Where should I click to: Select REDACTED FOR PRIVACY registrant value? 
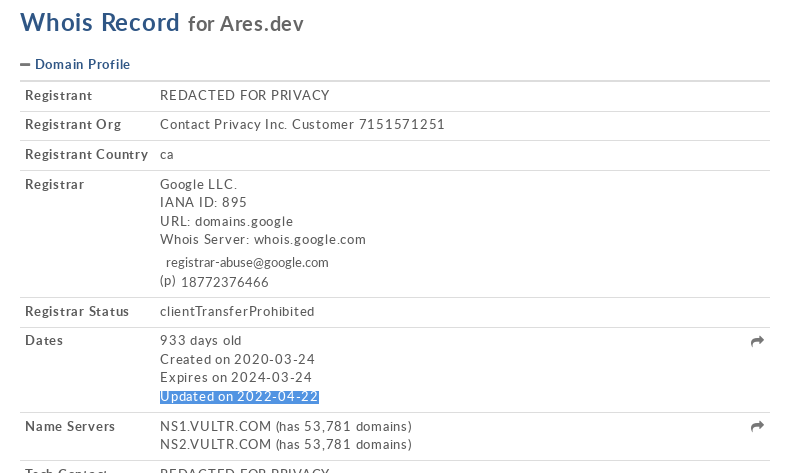coord(245,96)
